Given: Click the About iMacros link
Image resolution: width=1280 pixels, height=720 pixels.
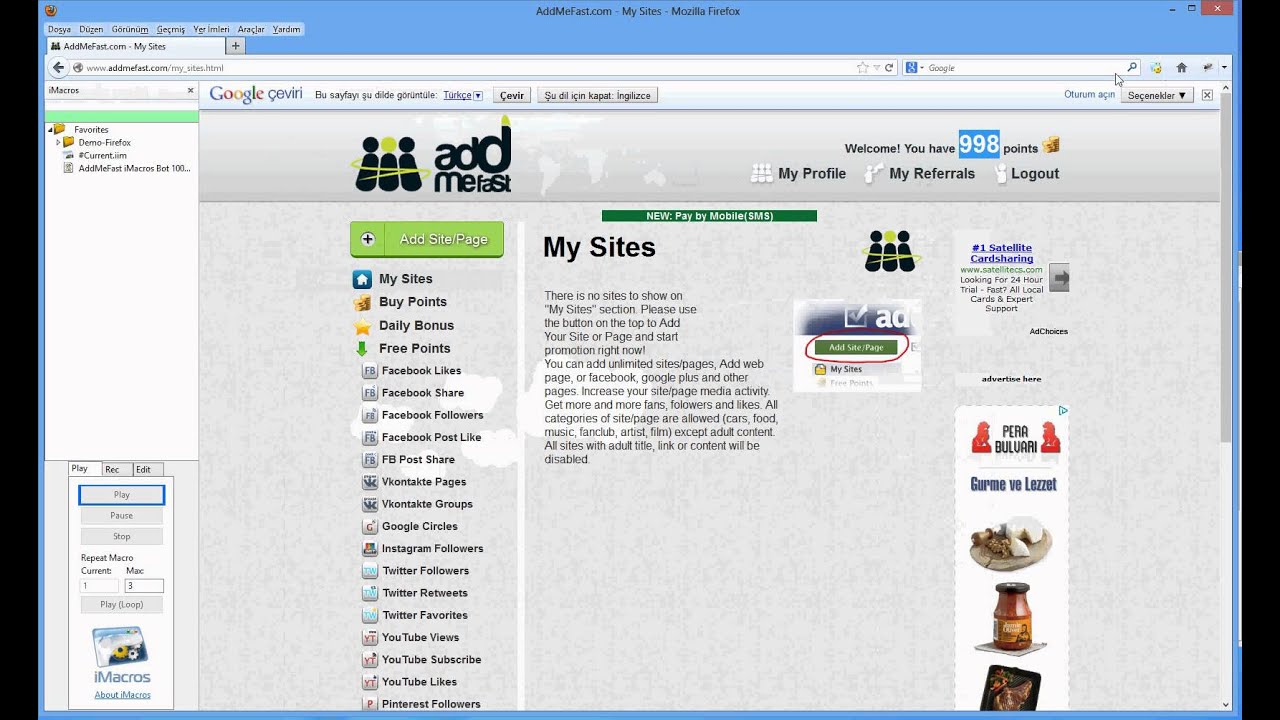Looking at the screenshot, I should (x=122, y=695).
